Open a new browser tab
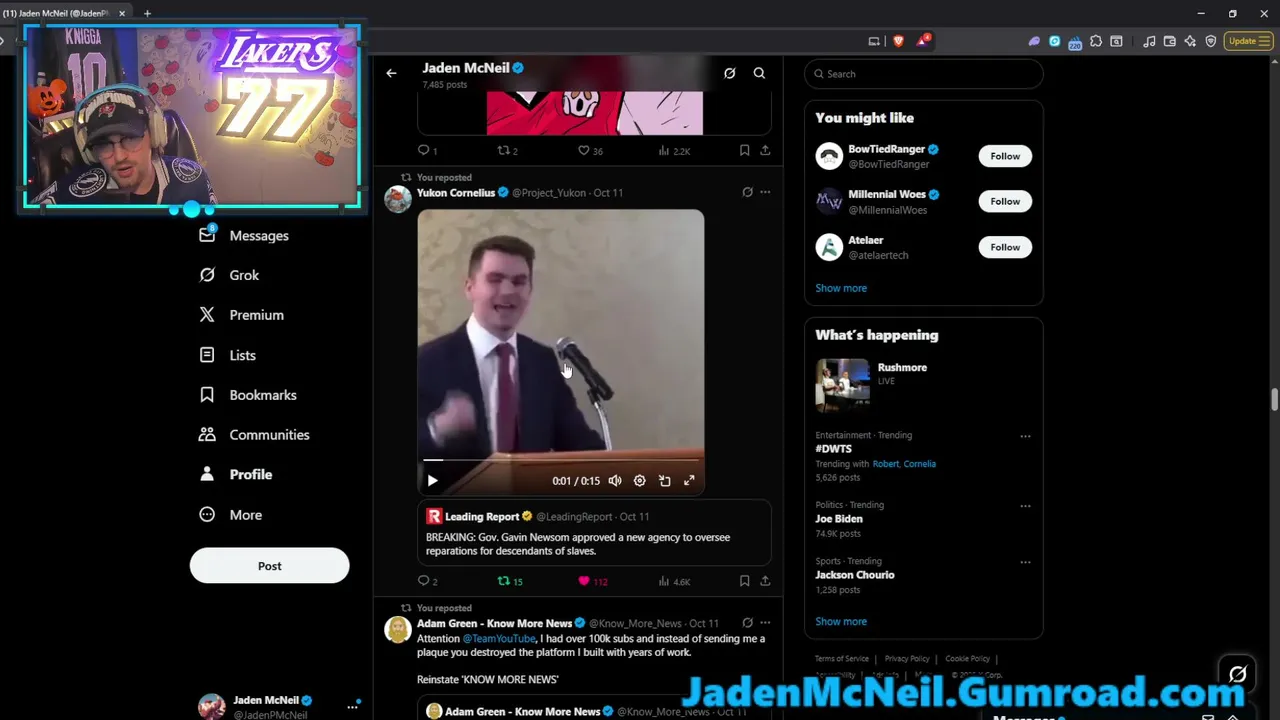1280x720 pixels. (x=147, y=13)
